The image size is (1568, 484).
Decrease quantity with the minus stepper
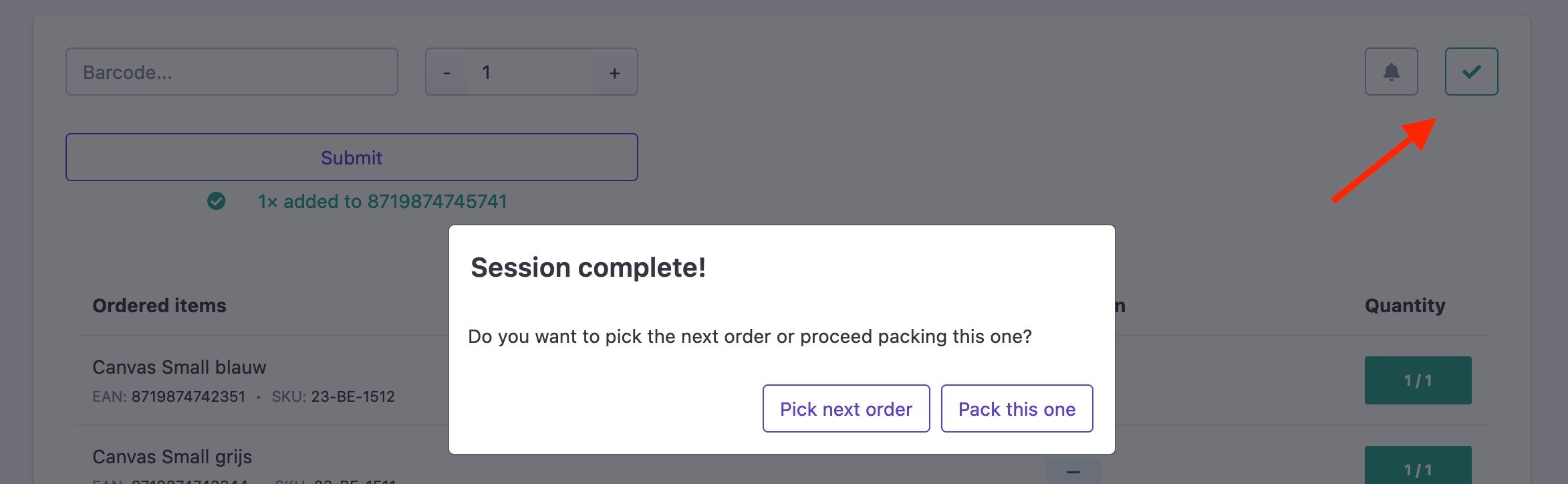pyautogui.click(x=446, y=72)
